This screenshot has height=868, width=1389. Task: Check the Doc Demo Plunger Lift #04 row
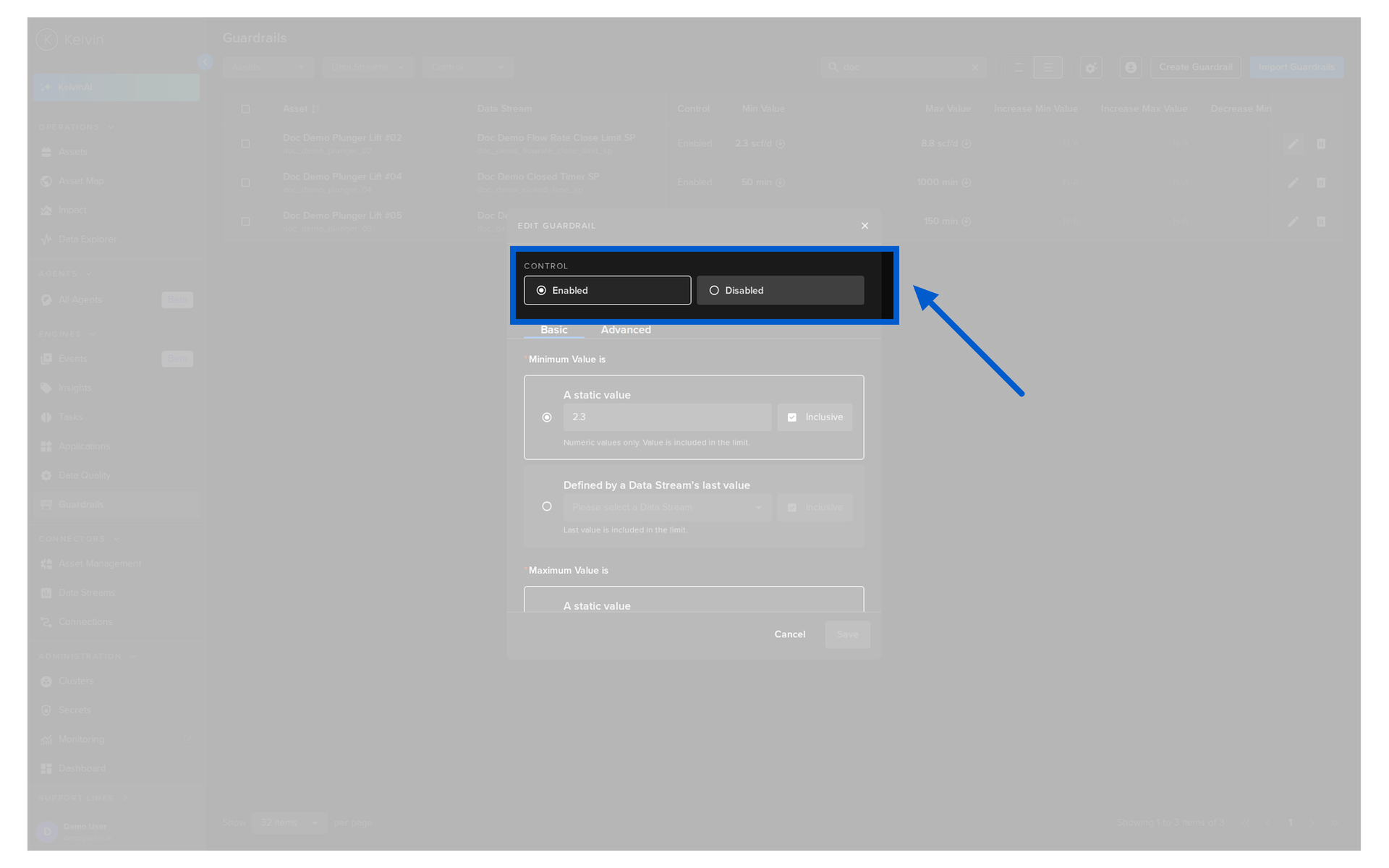tap(245, 182)
